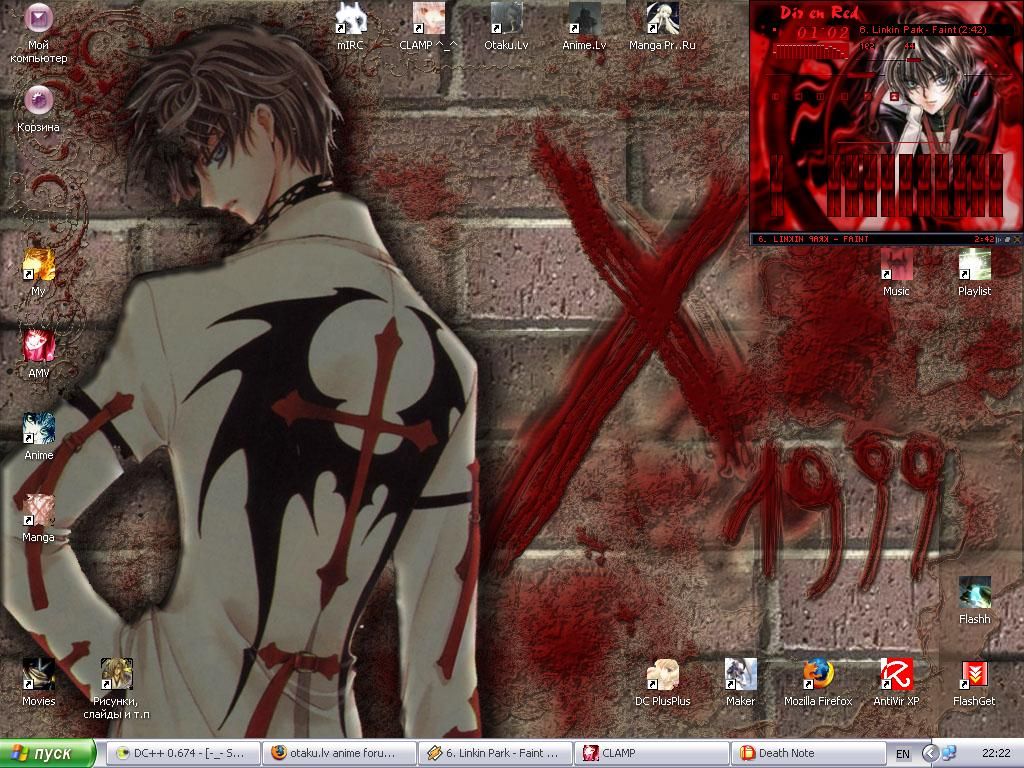Image resolution: width=1024 pixels, height=768 pixels.
Task: Open the пуск Start menu
Action: point(48,753)
